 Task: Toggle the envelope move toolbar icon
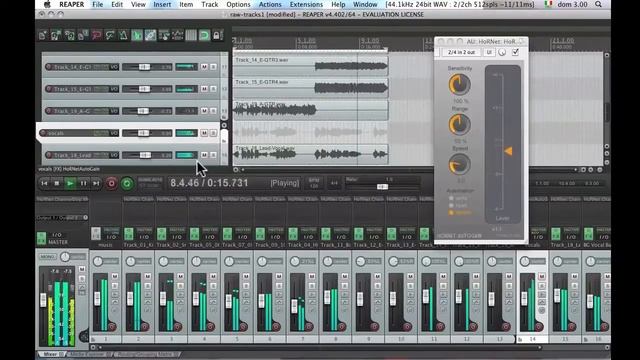(x=177, y=36)
